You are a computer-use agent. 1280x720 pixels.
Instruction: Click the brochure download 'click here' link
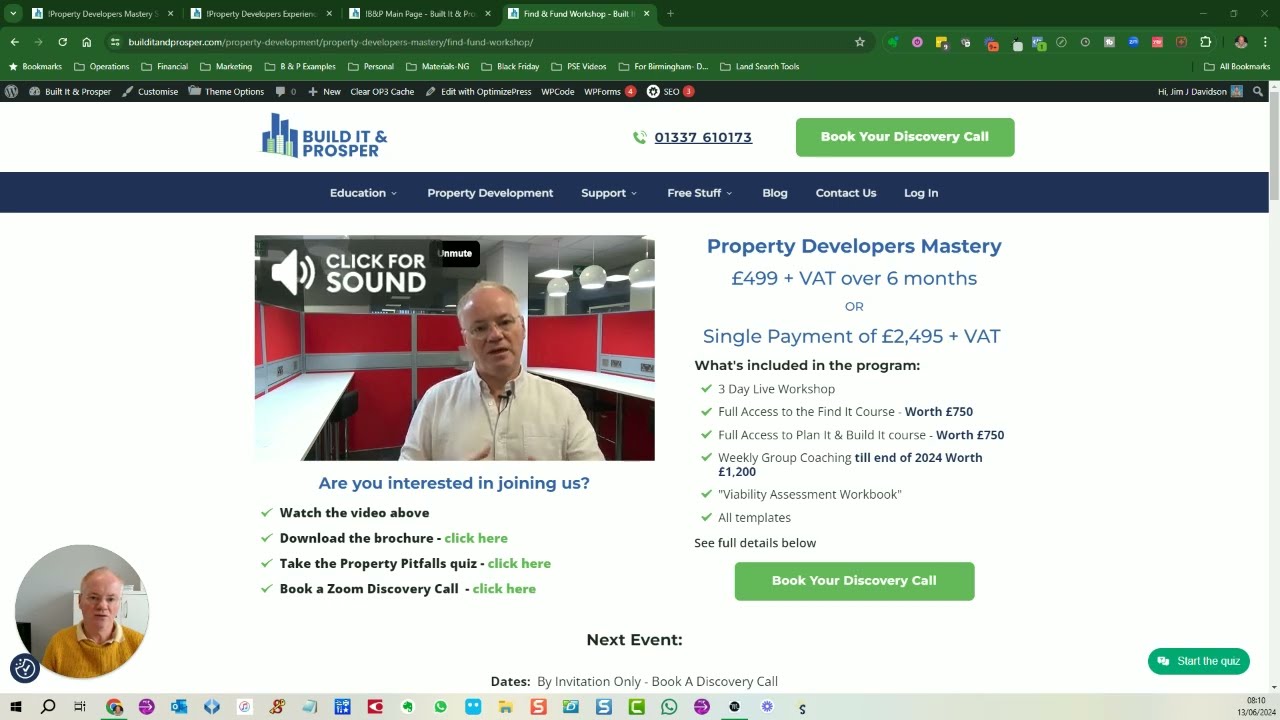tap(476, 538)
